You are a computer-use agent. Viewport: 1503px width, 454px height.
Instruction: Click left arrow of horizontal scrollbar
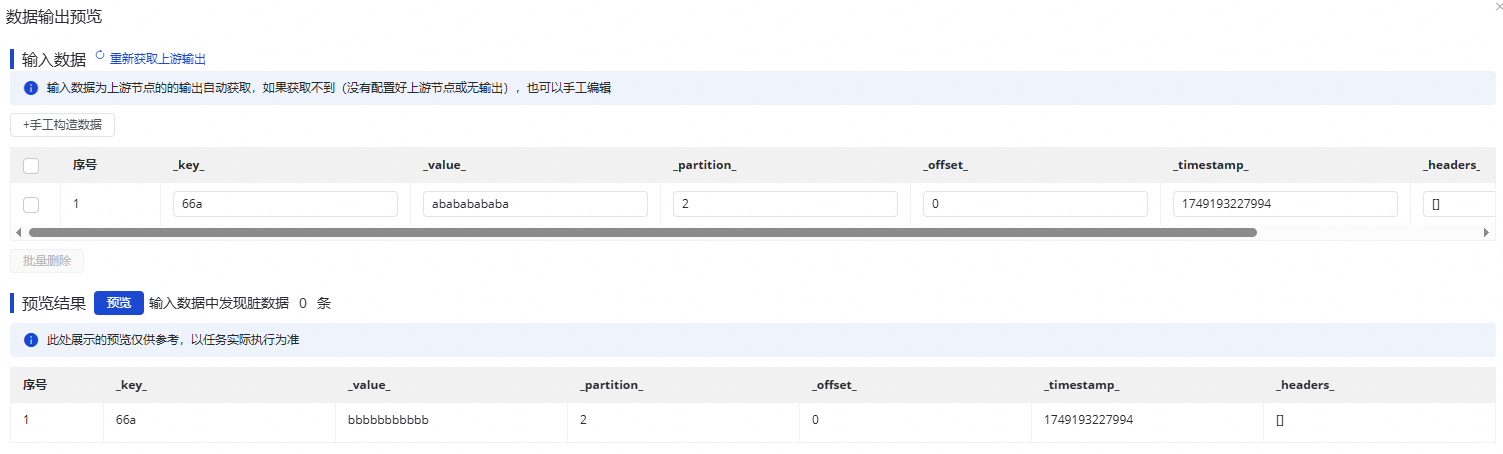pyautogui.click(x=17, y=232)
